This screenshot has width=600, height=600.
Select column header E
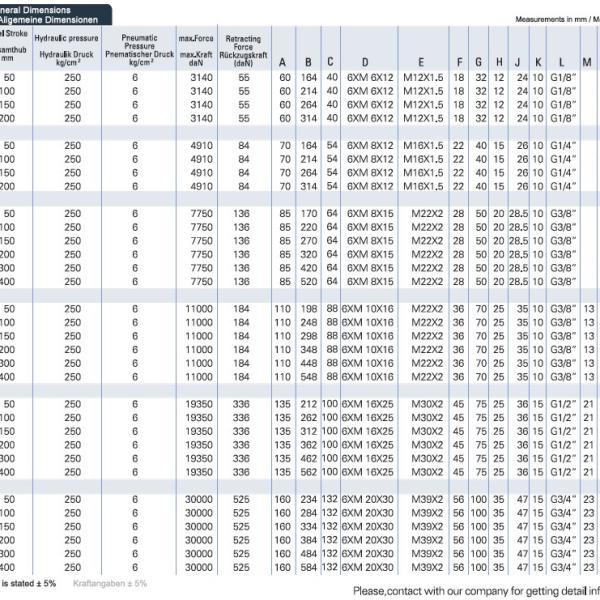click(421, 62)
